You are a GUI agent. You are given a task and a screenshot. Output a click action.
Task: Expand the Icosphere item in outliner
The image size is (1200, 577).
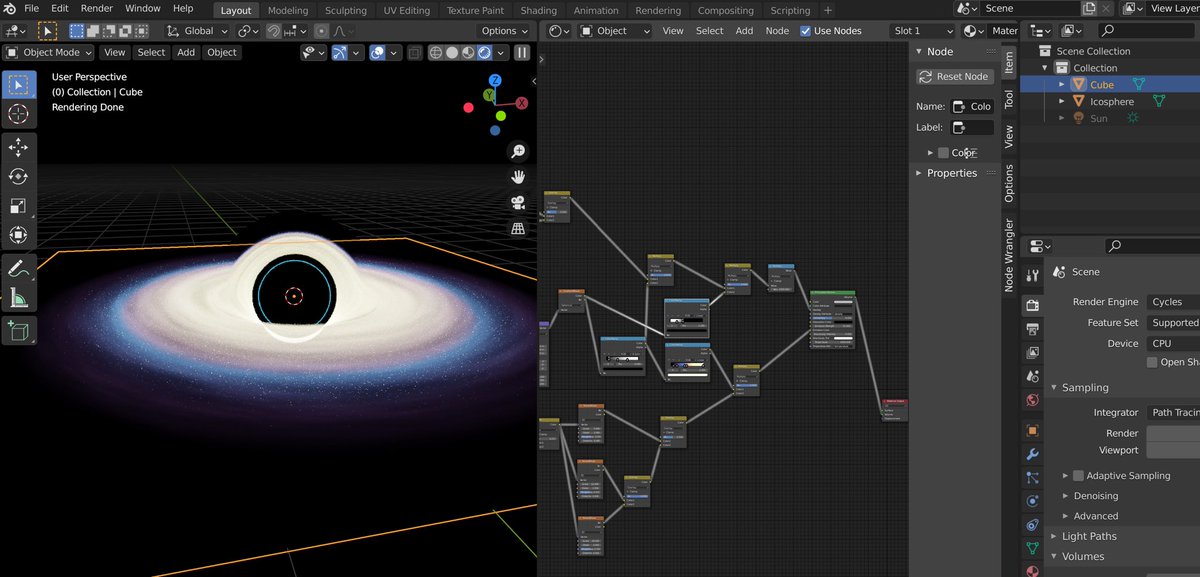[x=1063, y=102]
